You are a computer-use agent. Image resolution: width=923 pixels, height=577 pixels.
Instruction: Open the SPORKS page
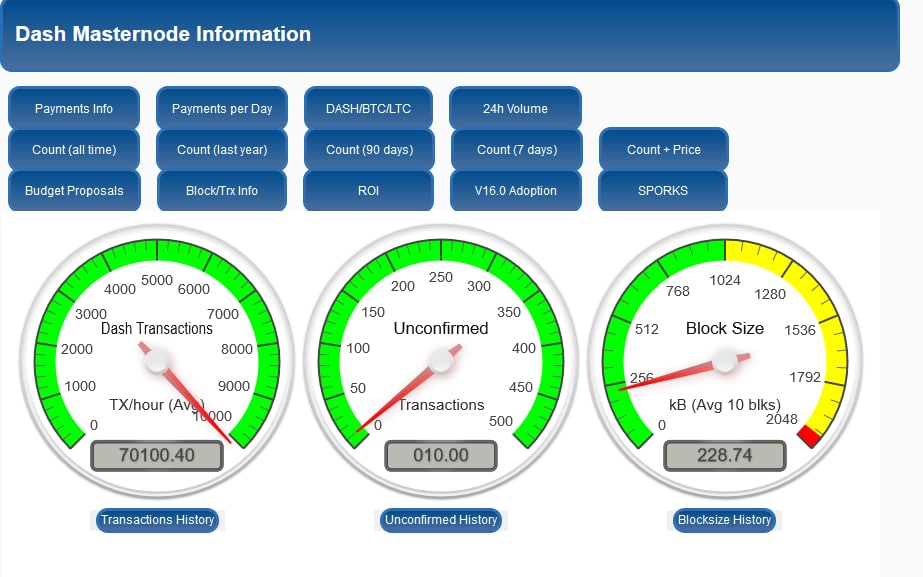[x=663, y=191]
